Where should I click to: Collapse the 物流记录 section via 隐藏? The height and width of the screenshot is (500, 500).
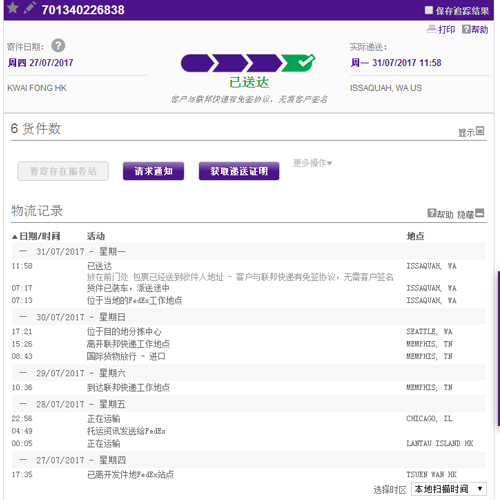[x=471, y=214]
